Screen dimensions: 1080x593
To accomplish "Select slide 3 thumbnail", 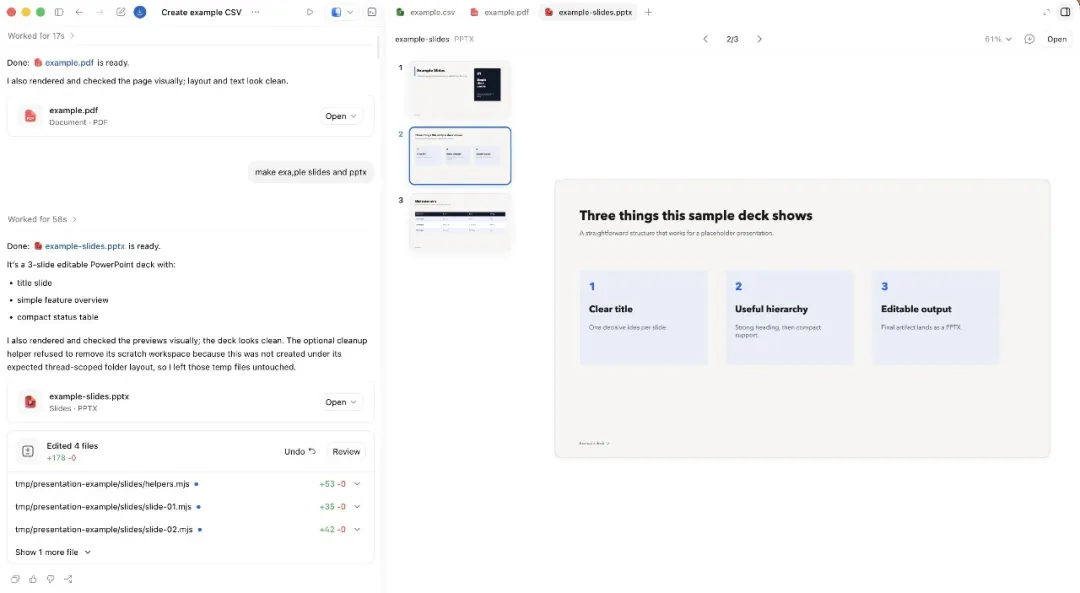I will pos(460,222).
